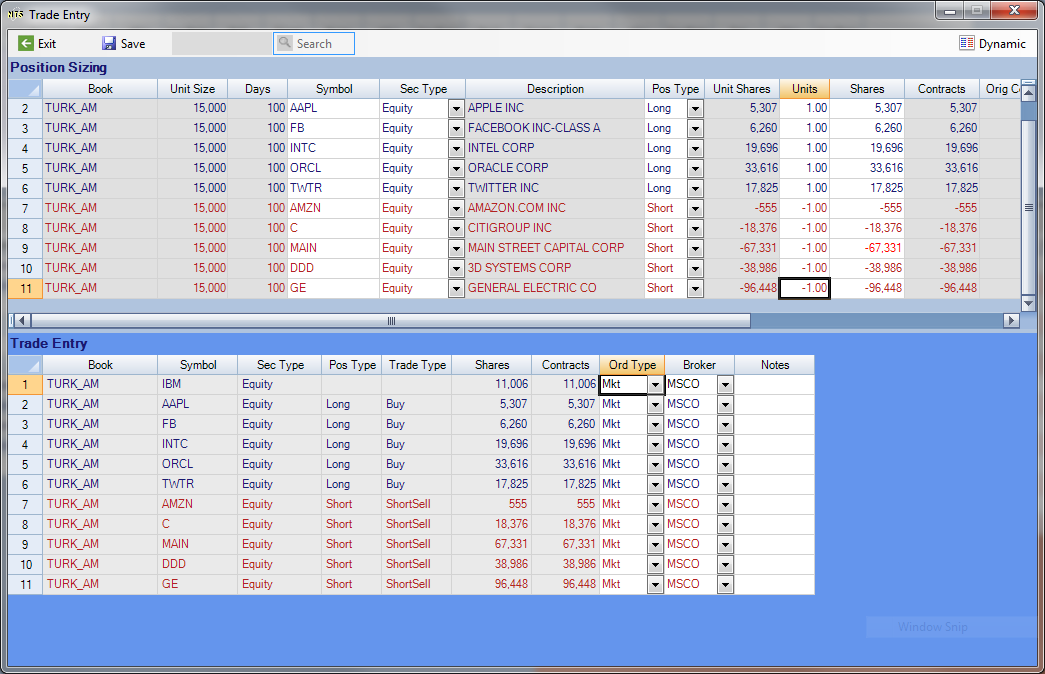Click Contracts value 67,331 in MAIN trade row
This screenshot has width=1045, height=674.
click(565, 544)
